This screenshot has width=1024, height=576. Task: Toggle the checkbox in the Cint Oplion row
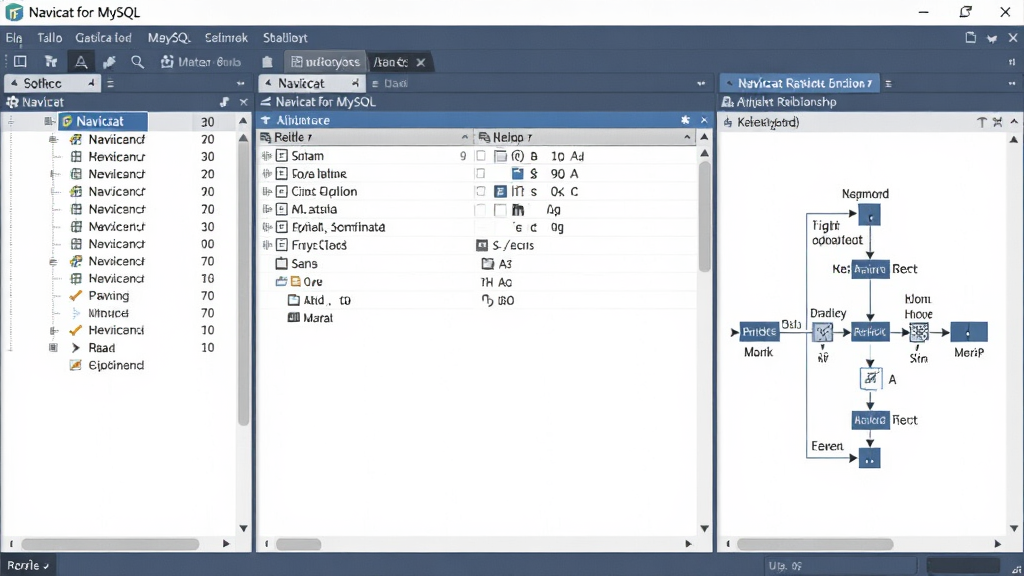[481, 191]
